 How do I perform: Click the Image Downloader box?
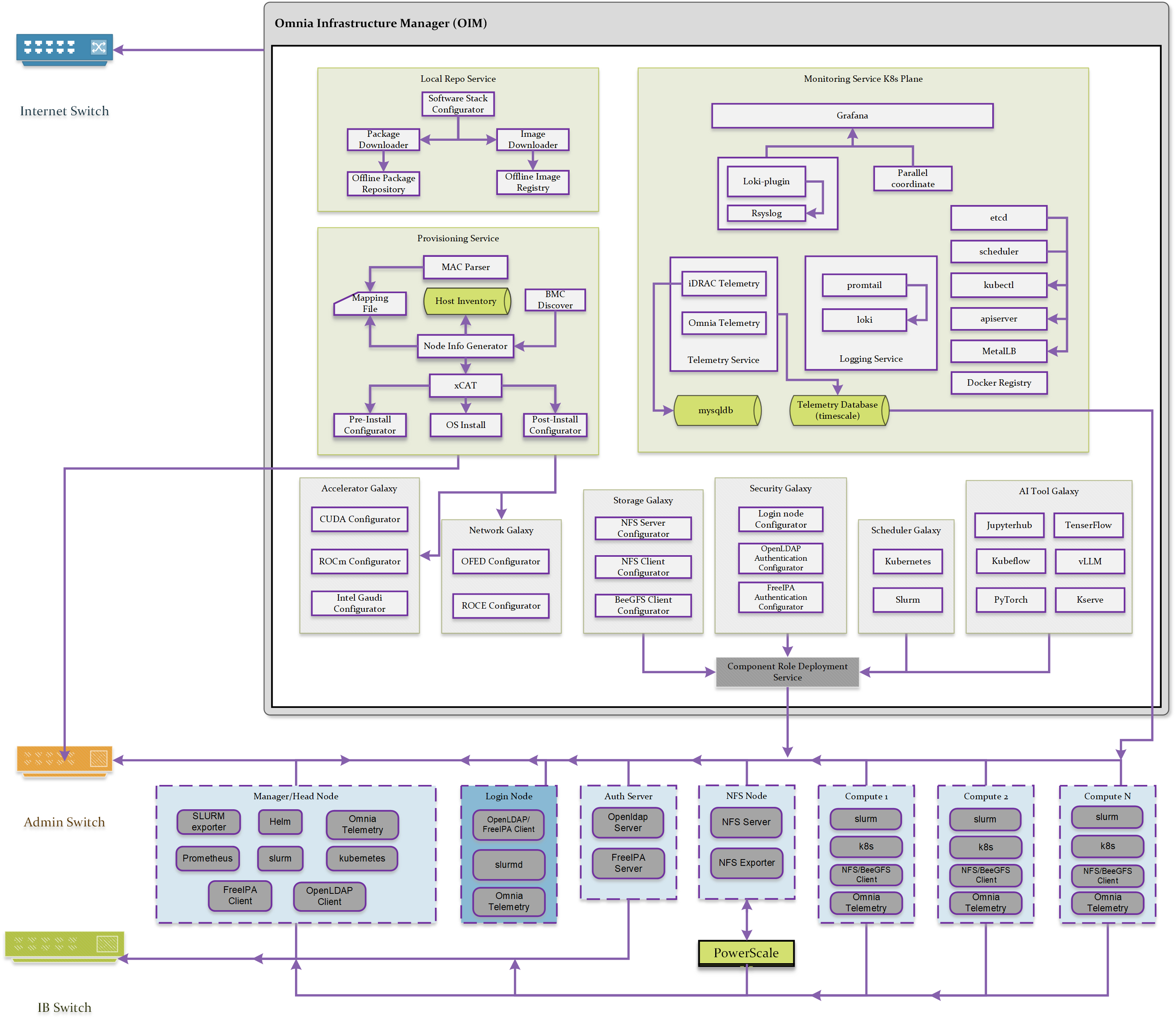pyautogui.click(x=532, y=140)
